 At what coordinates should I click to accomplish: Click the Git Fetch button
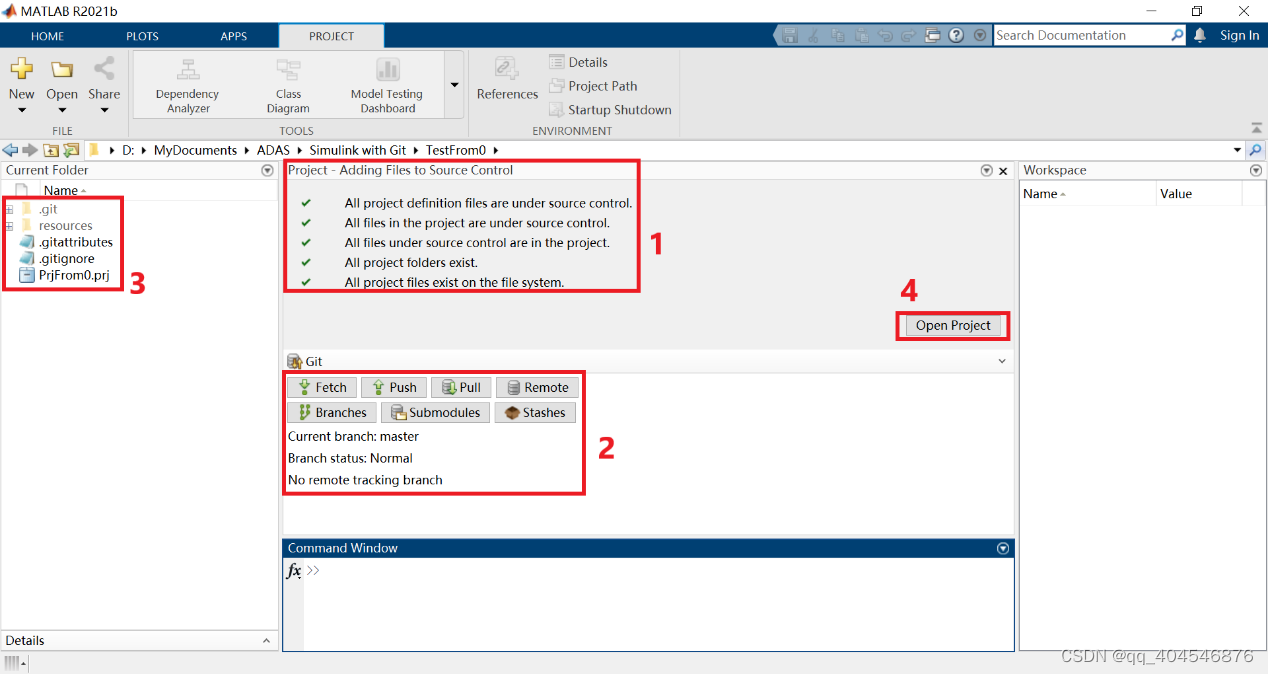tap(322, 387)
